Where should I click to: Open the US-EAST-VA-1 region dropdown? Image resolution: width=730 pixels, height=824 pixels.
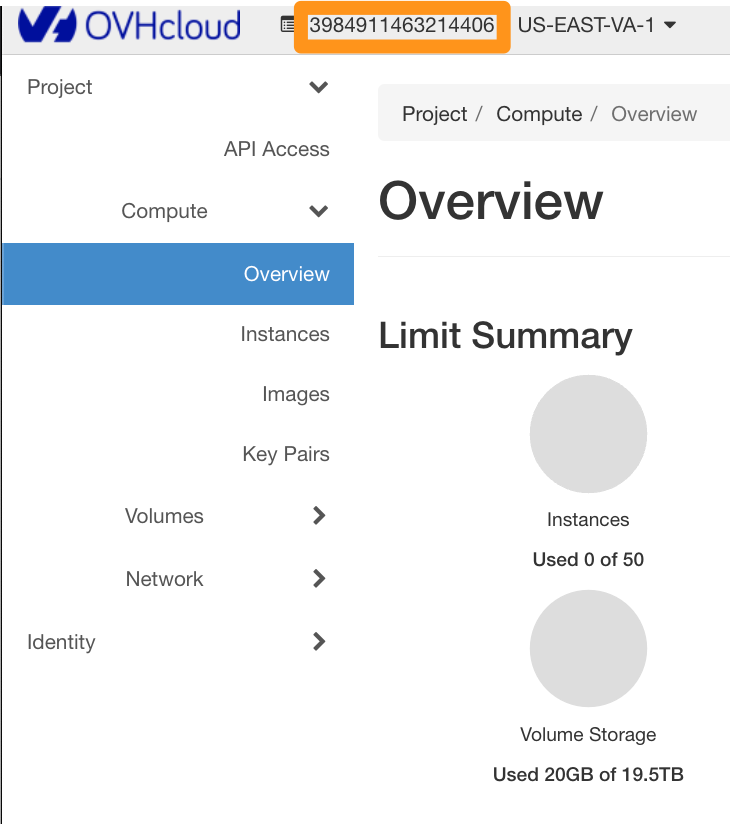(597, 25)
